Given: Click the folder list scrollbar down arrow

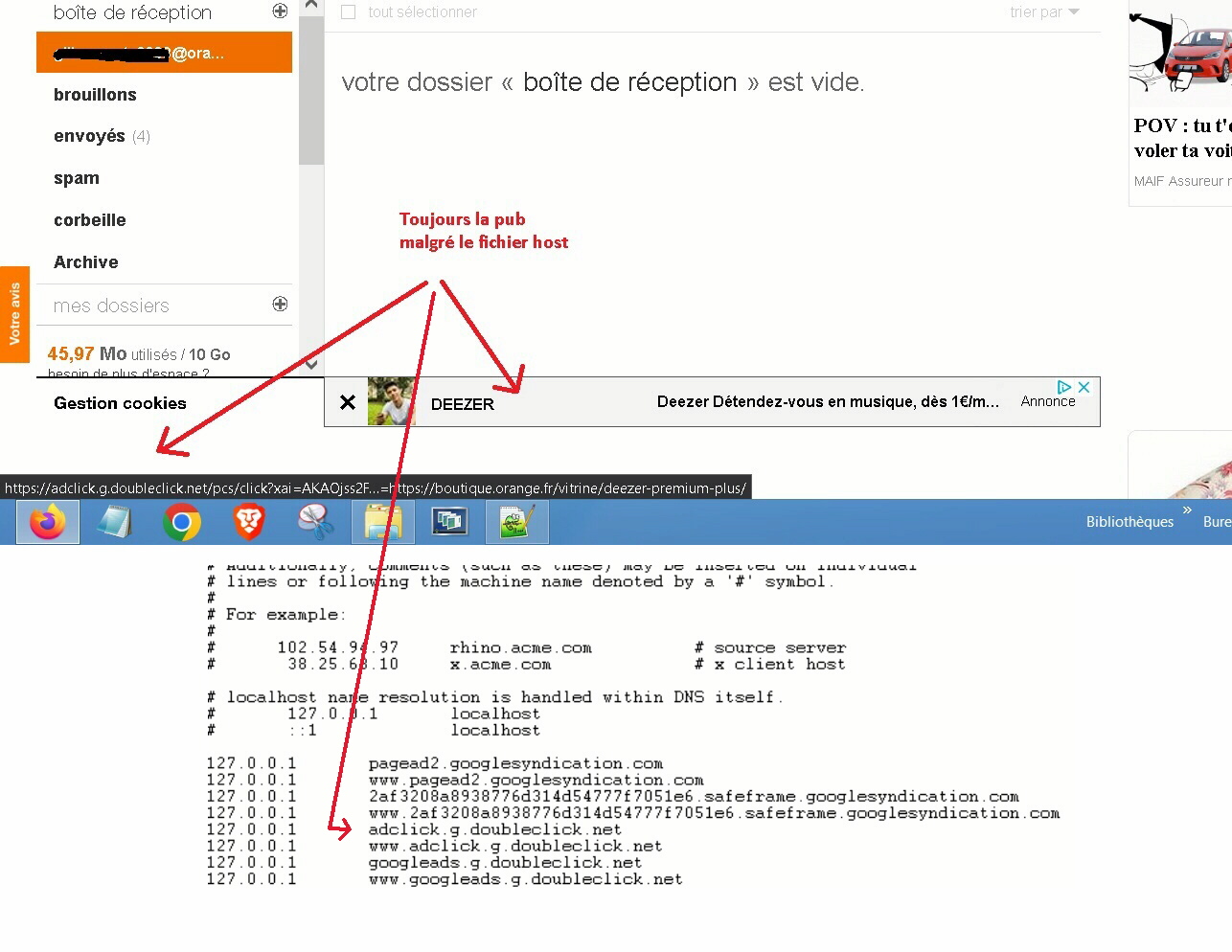Looking at the screenshot, I should (x=310, y=364).
